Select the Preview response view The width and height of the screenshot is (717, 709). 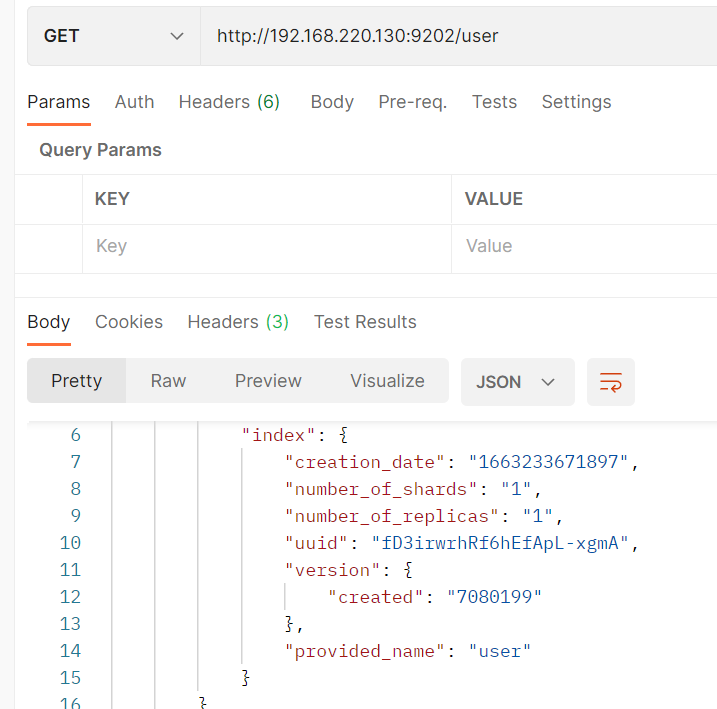(x=268, y=381)
